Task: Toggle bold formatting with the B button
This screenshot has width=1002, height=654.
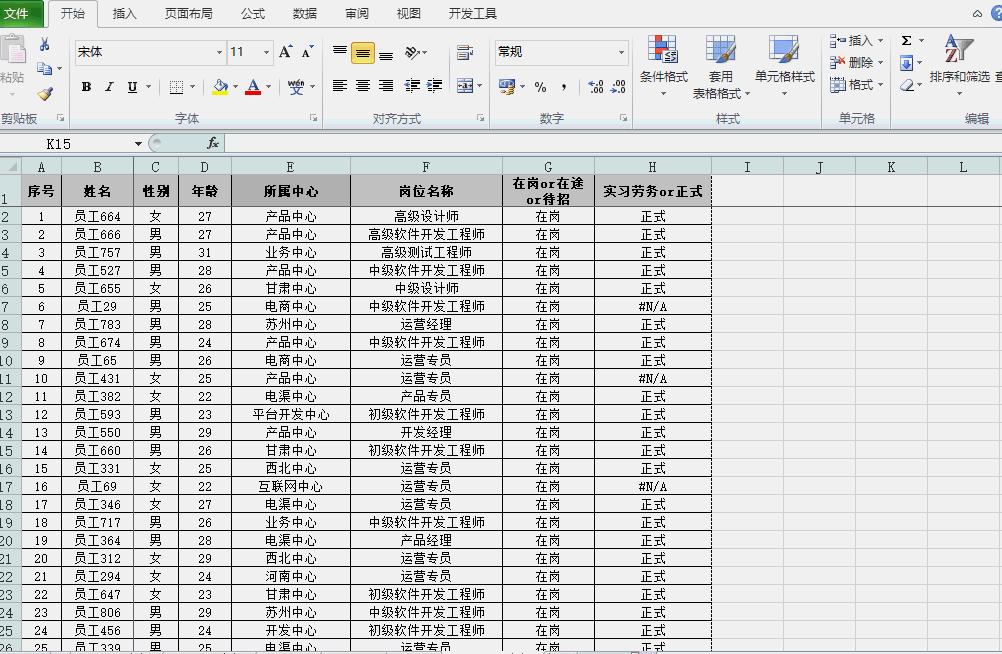Action: coord(84,87)
